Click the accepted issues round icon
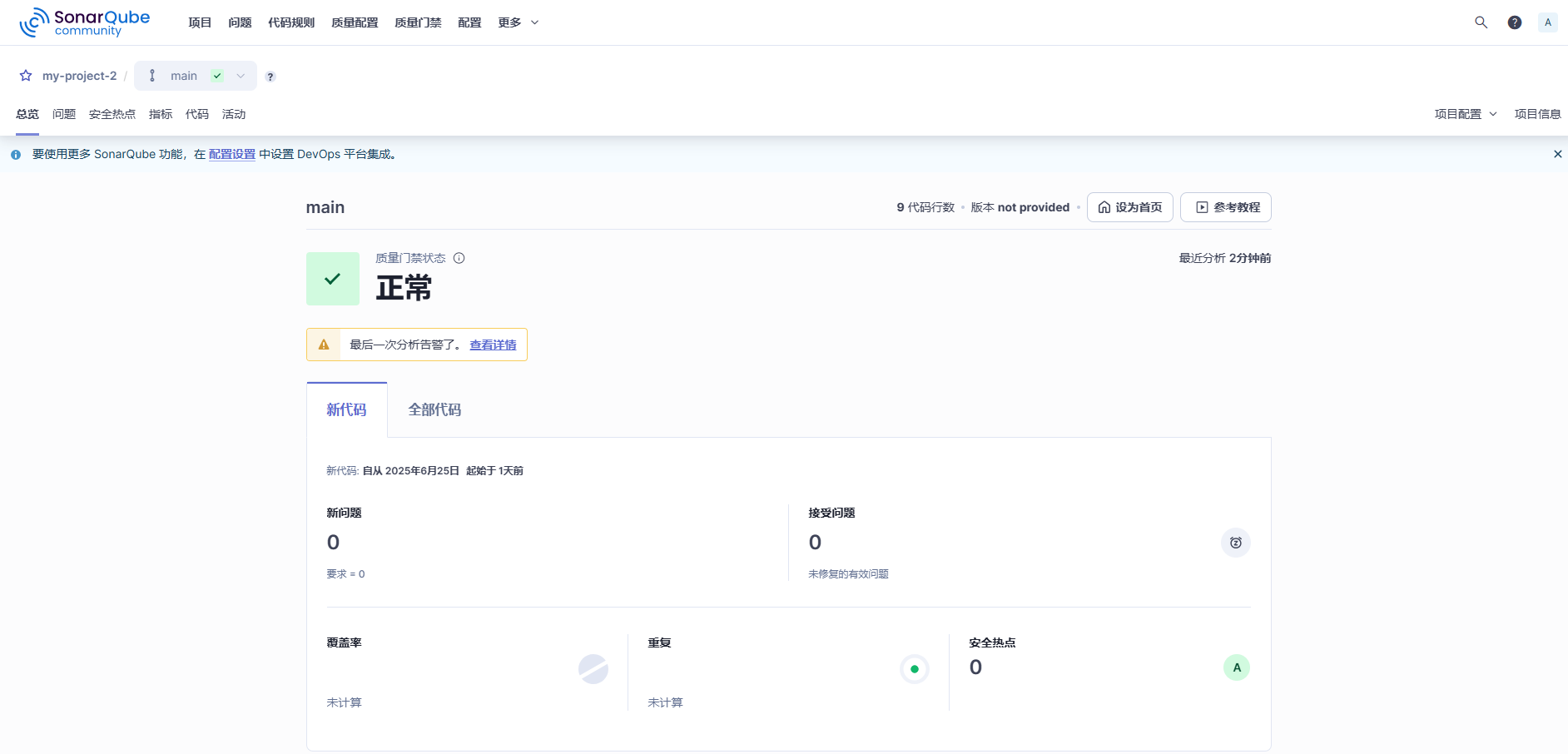 [x=1235, y=543]
